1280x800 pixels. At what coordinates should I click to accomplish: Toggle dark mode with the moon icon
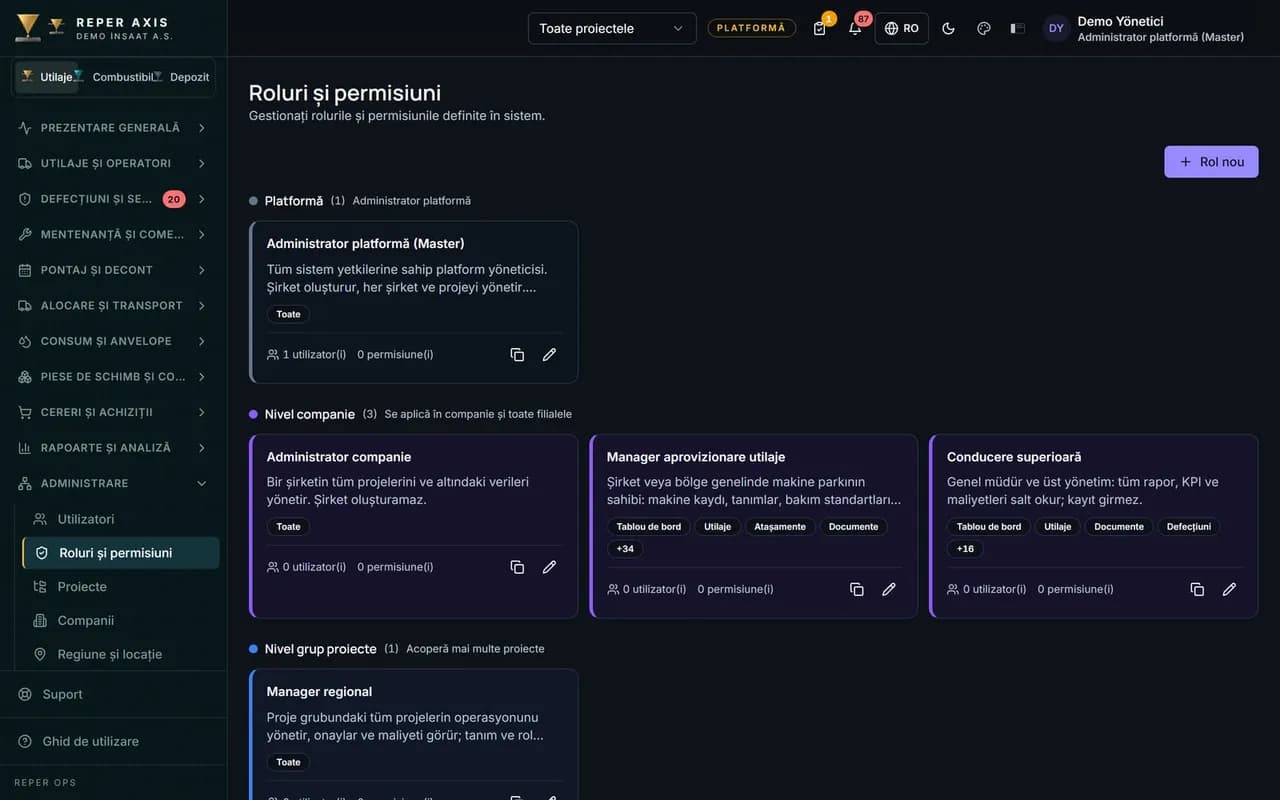[x=948, y=28]
